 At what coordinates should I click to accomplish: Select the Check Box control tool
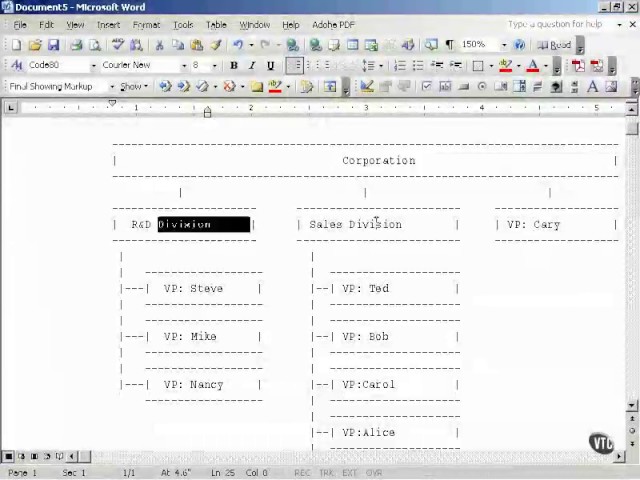click(427, 87)
